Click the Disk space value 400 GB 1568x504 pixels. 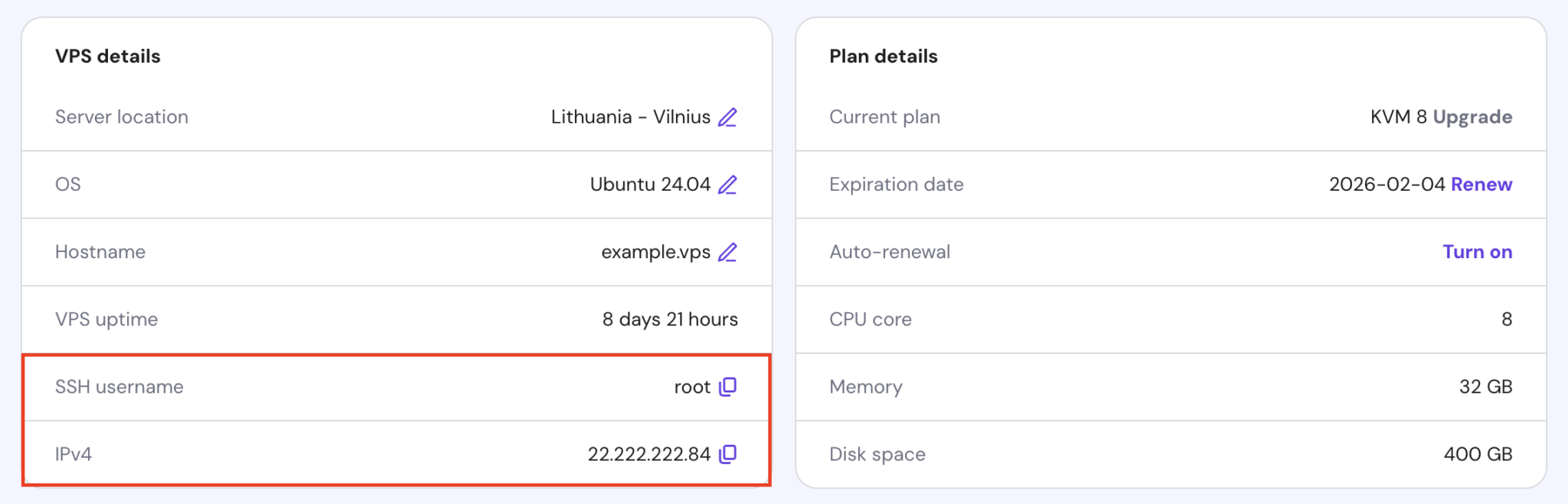(1476, 453)
